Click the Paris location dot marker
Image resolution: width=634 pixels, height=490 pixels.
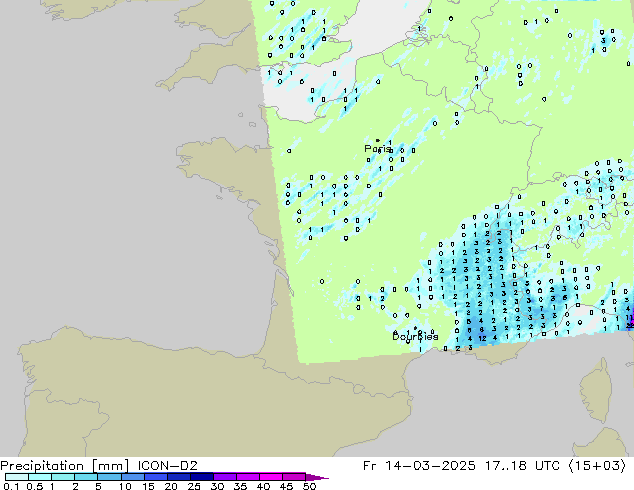pyautogui.click(x=378, y=140)
